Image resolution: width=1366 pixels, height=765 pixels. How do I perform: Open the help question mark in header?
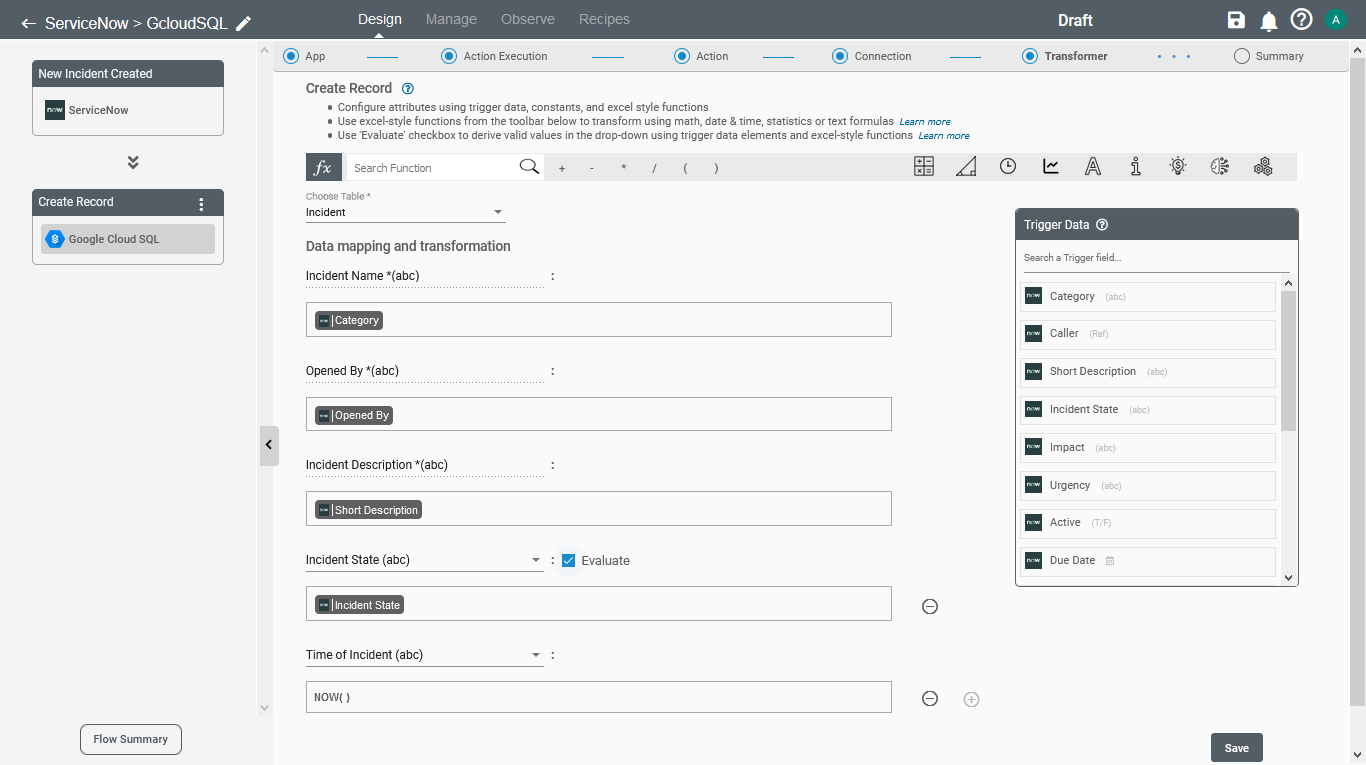(1301, 20)
